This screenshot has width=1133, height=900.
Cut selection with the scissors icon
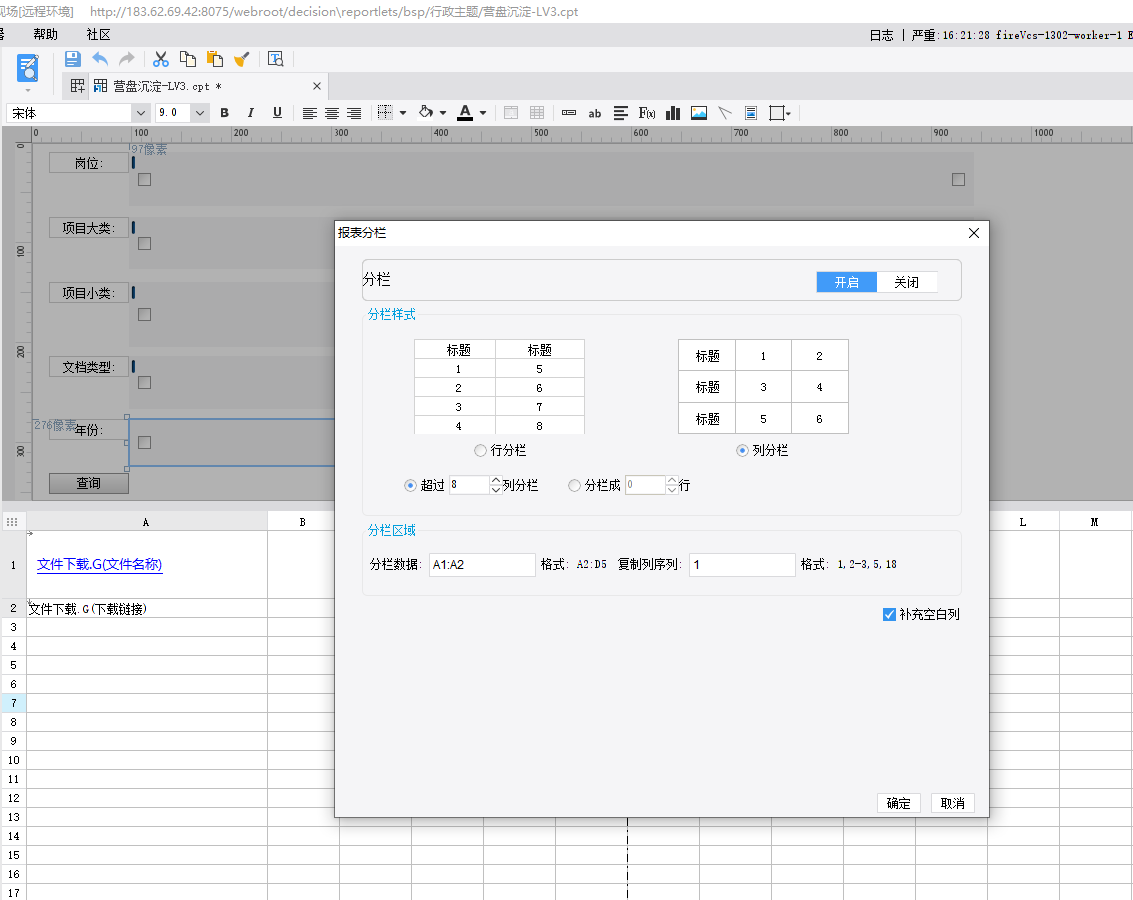click(160, 59)
